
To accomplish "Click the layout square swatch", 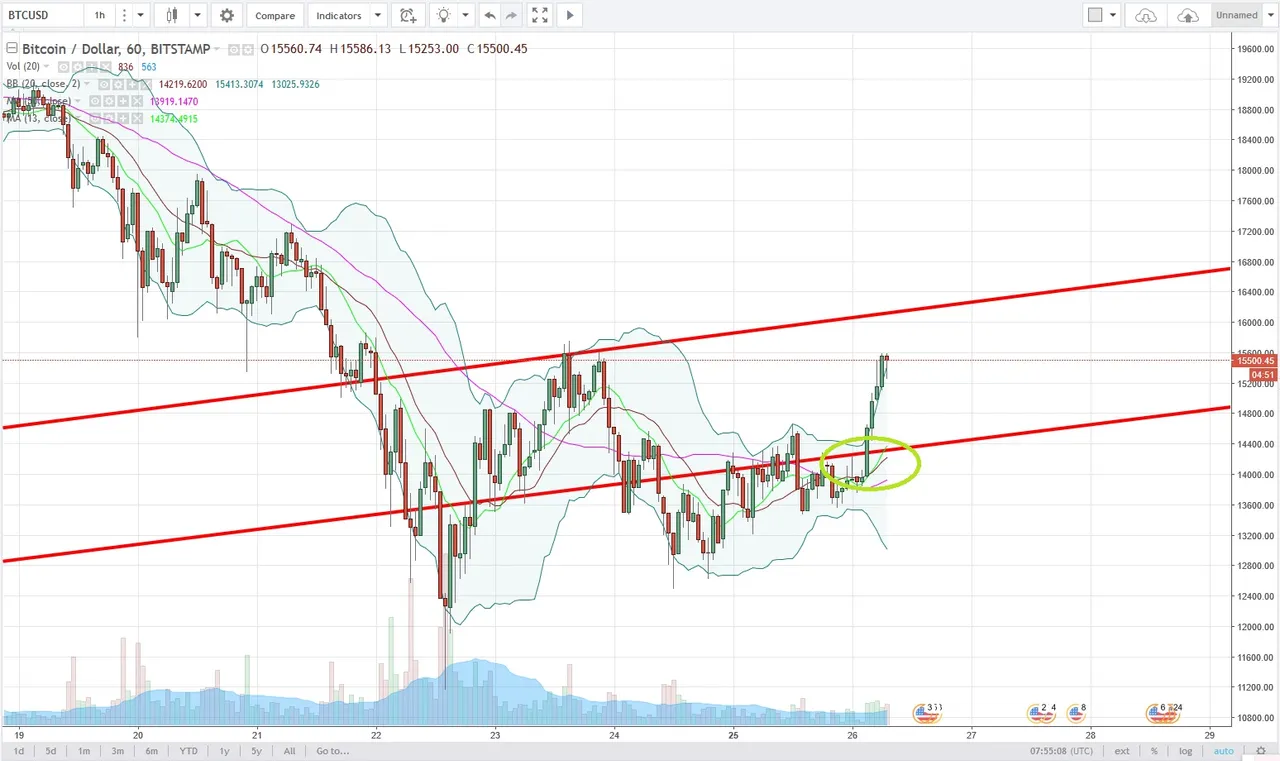I will click(x=1095, y=15).
